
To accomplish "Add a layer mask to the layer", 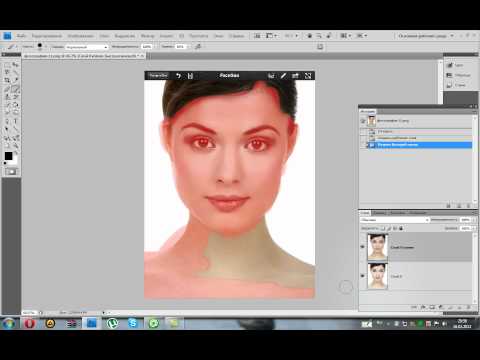I will point(432,307).
